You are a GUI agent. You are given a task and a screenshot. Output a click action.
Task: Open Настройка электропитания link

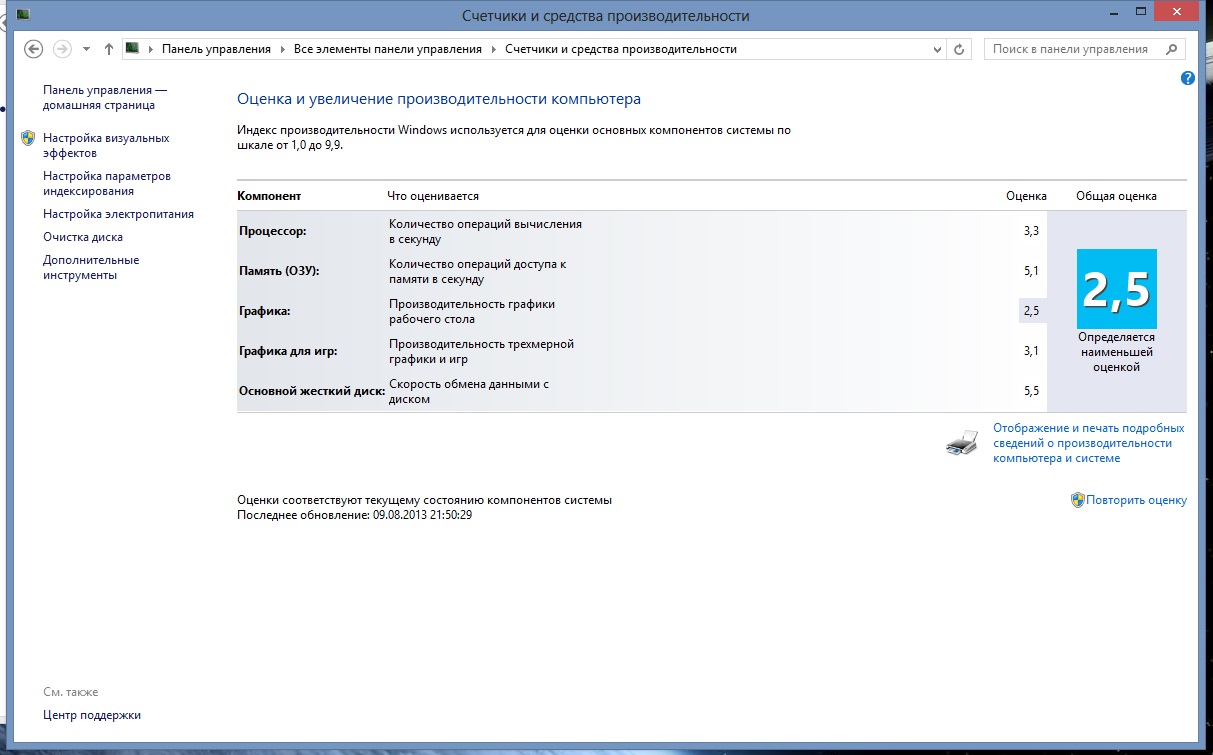(118, 214)
